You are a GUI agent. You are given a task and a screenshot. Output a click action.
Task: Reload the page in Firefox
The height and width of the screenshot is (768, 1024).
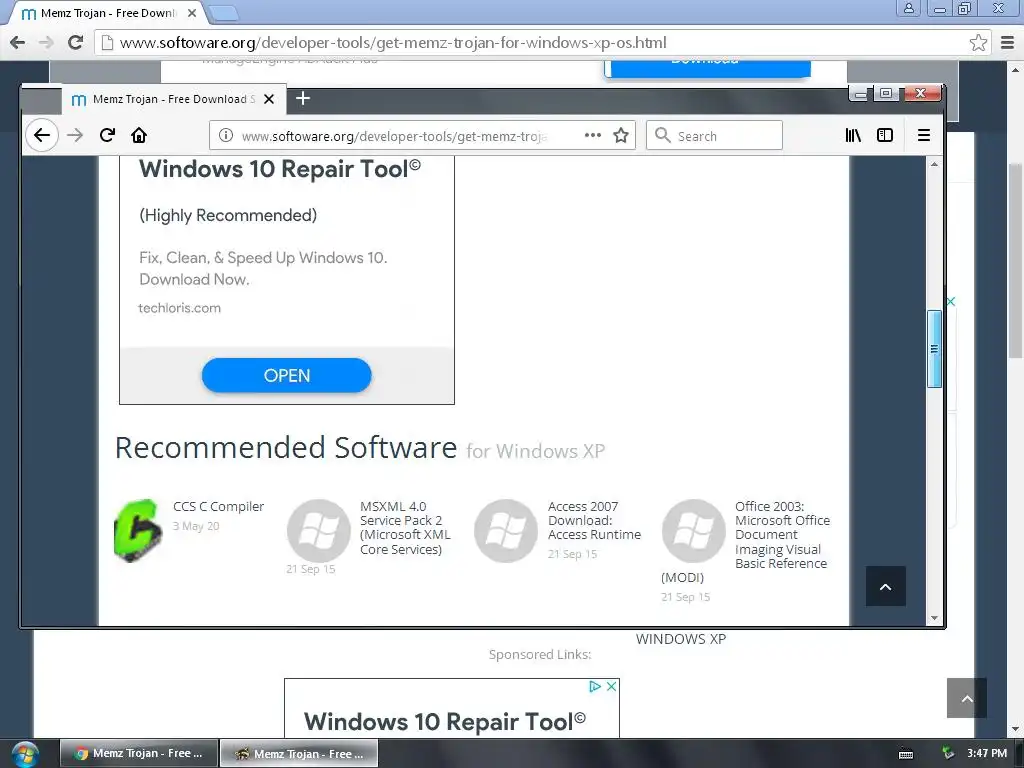(107, 135)
